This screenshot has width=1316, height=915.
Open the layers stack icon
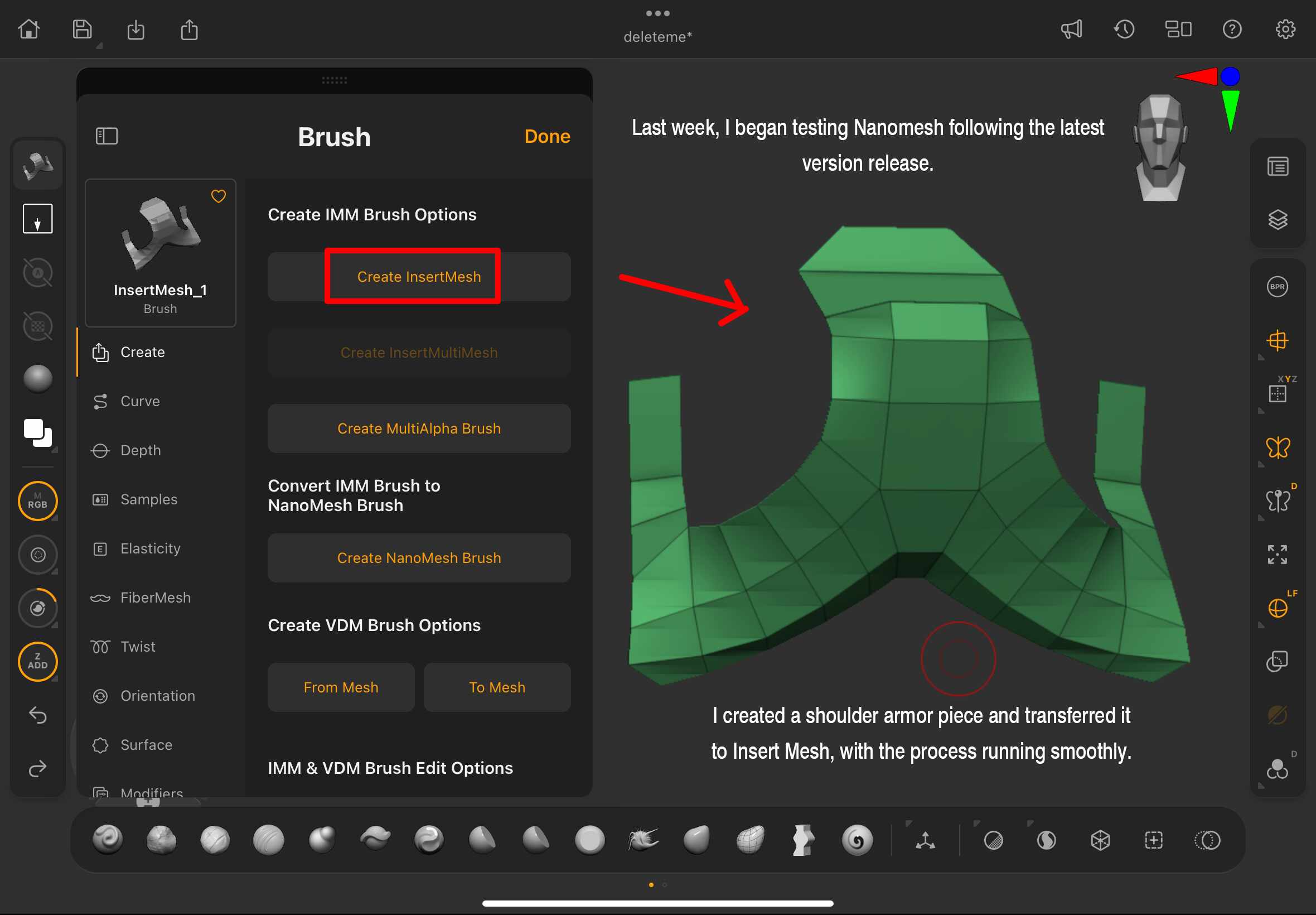tap(1277, 220)
